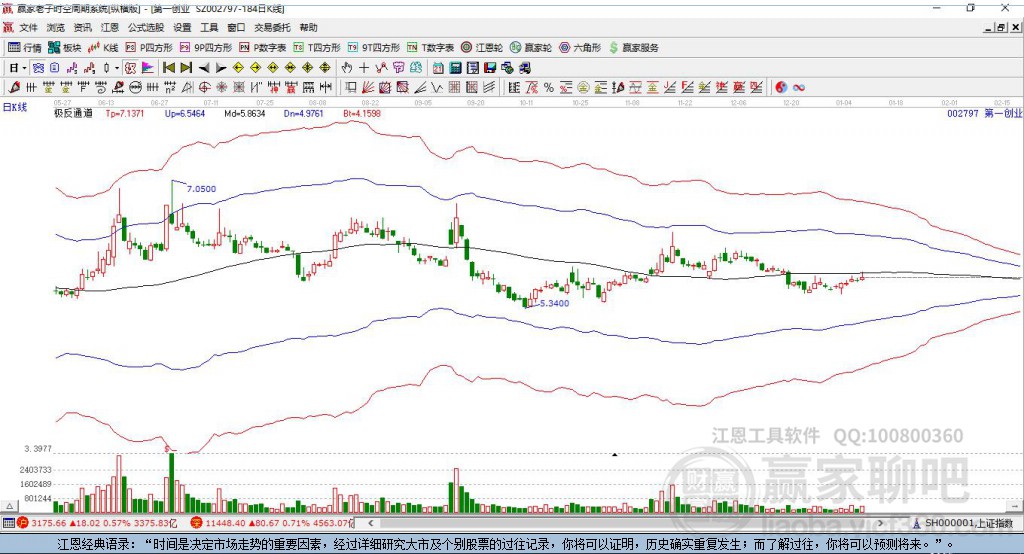This screenshot has height=554, width=1024.
Task: Open the 交易委托 menu
Action: pos(272,28)
